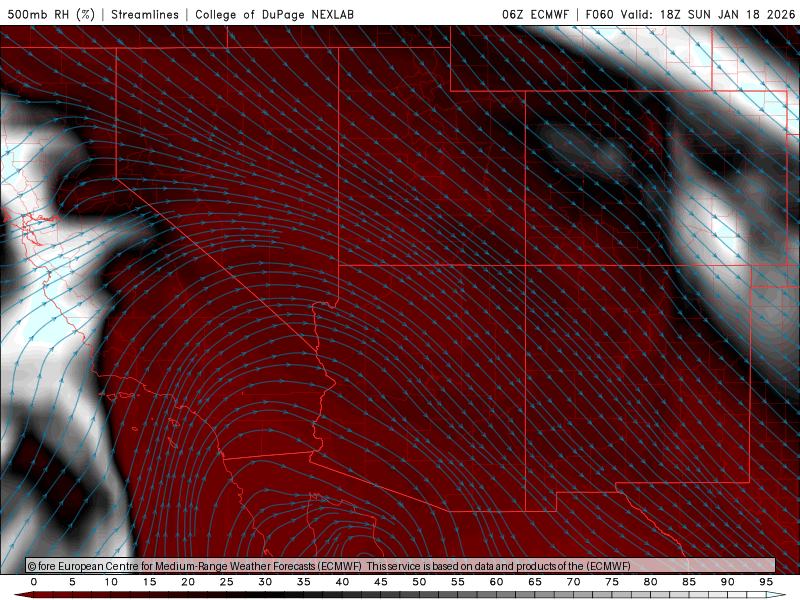Click the '90' value on color scale
This screenshot has width=800, height=600.
(728, 582)
